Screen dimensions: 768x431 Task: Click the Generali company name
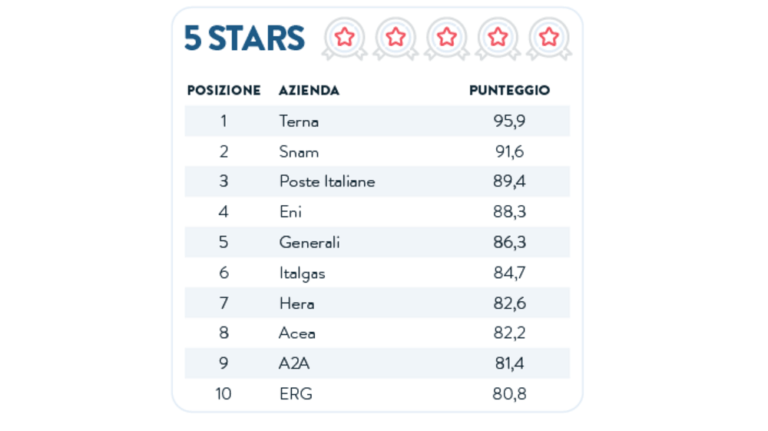click(x=309, y=243)
